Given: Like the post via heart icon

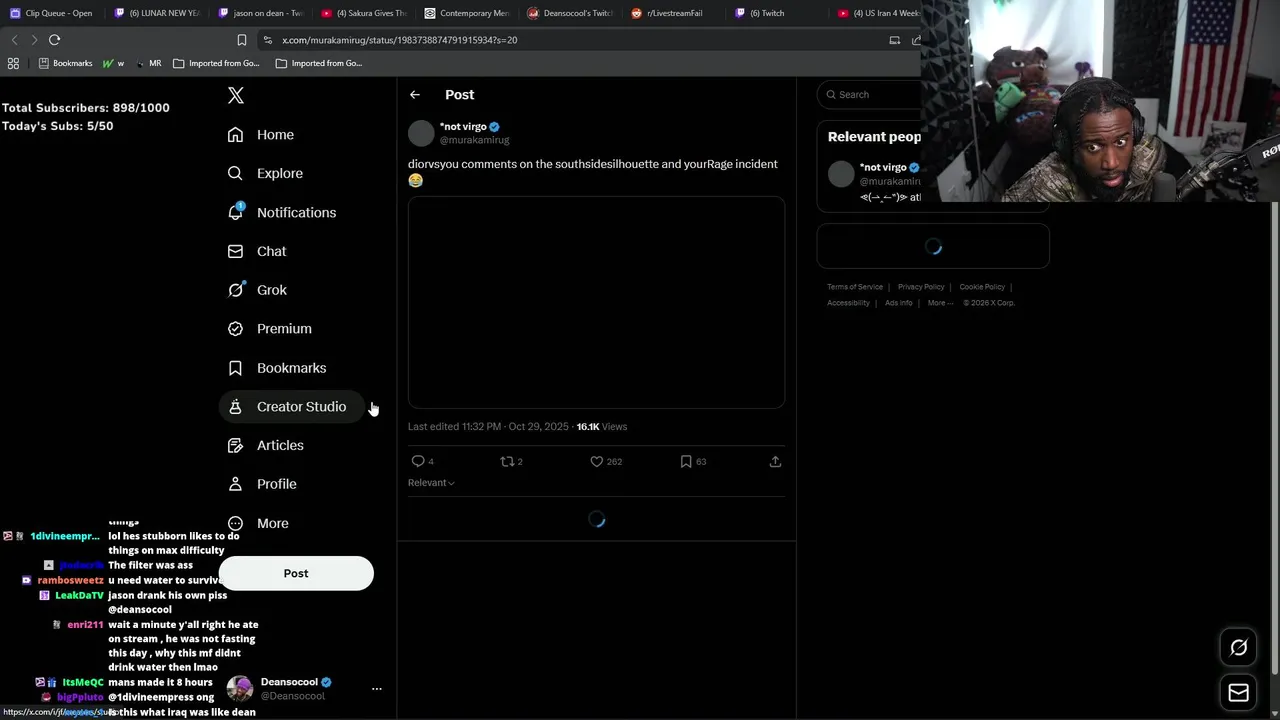Looking at the screenshot, I should [x=597, y=461].
